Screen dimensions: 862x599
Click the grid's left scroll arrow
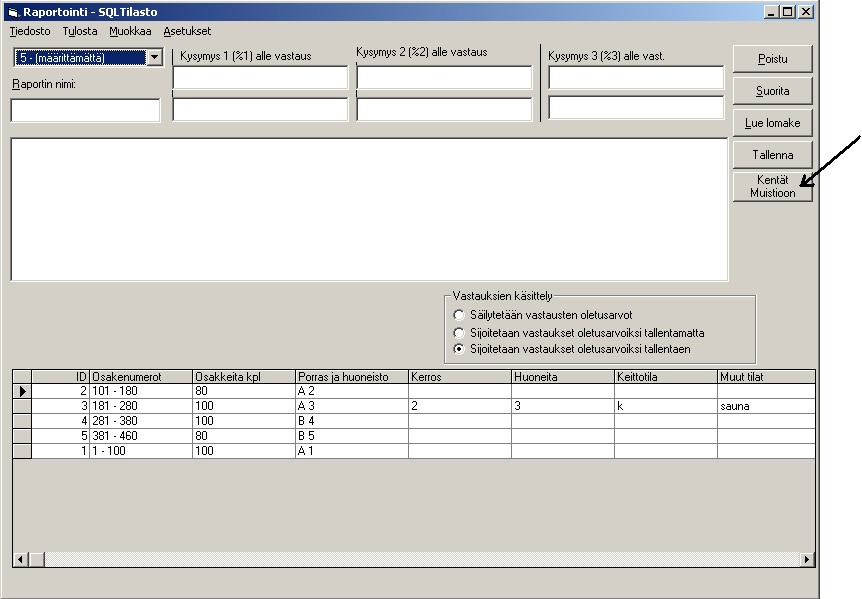(21, 559)
